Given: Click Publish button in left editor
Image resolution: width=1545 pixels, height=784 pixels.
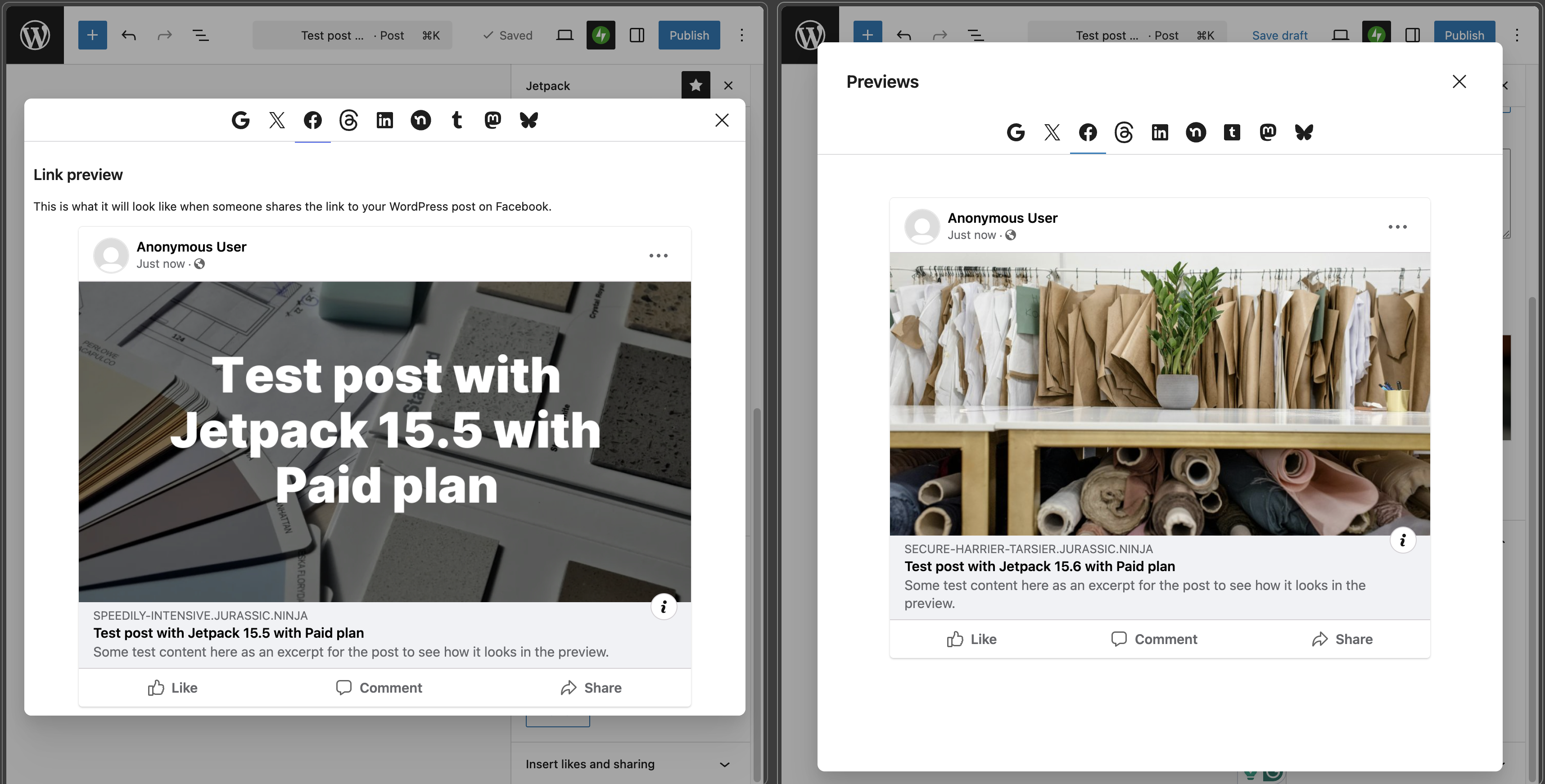Looking at the screenshot, I should coord(688,36).
